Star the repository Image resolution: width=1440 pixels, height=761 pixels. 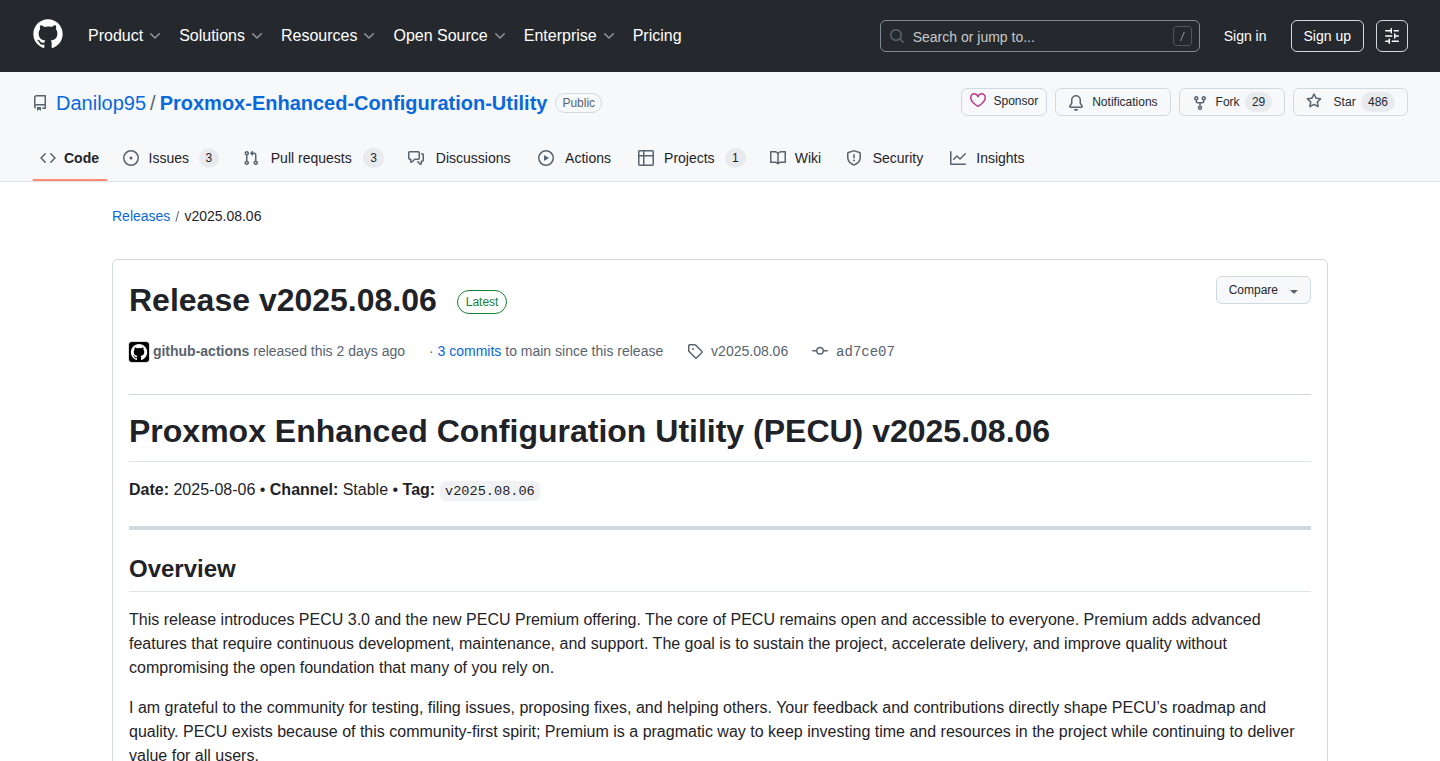[1350, 102]
